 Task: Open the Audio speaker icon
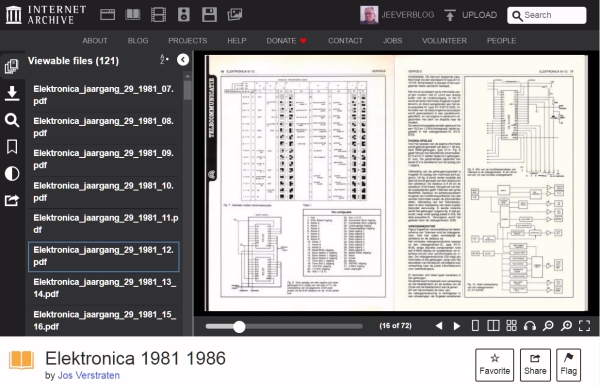pyautogui.click(x=184, y=15)
